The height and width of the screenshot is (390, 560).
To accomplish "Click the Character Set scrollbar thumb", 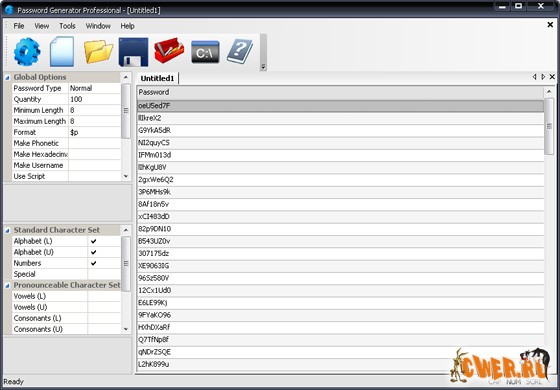I will [126, 264].
